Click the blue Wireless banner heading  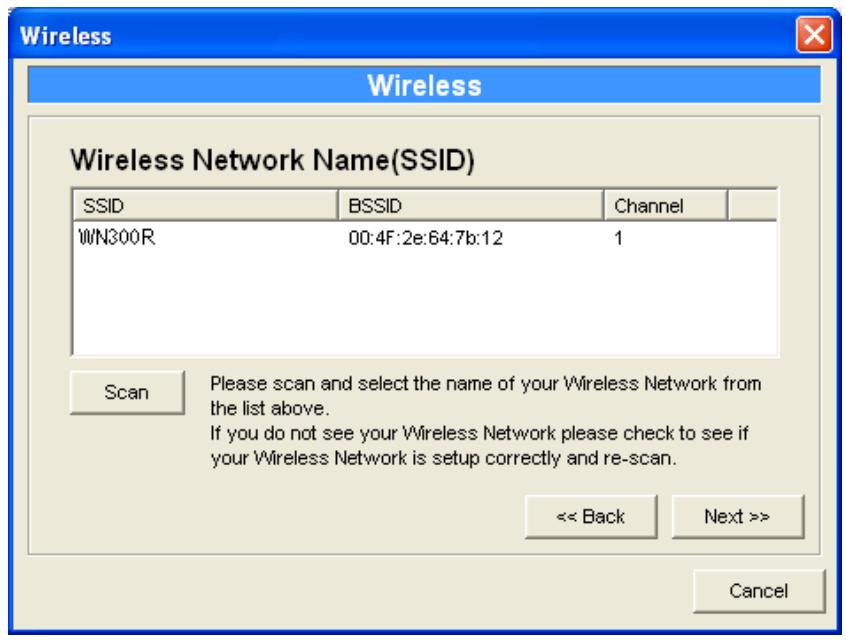coord(424,85)
